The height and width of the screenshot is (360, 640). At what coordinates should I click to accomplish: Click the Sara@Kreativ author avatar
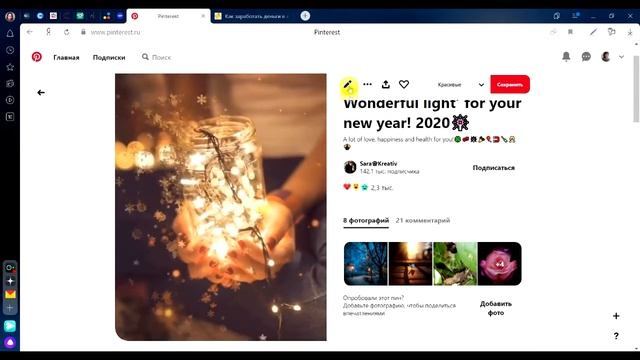350,167
